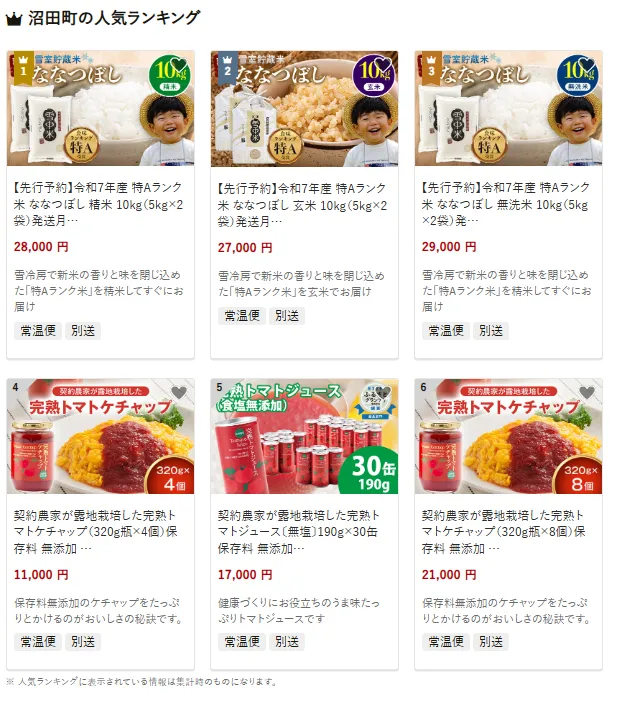Toggle heart on rank 2 brown rice
The height and width of the screenshot is (709, 624).
(x=383, y=64)
